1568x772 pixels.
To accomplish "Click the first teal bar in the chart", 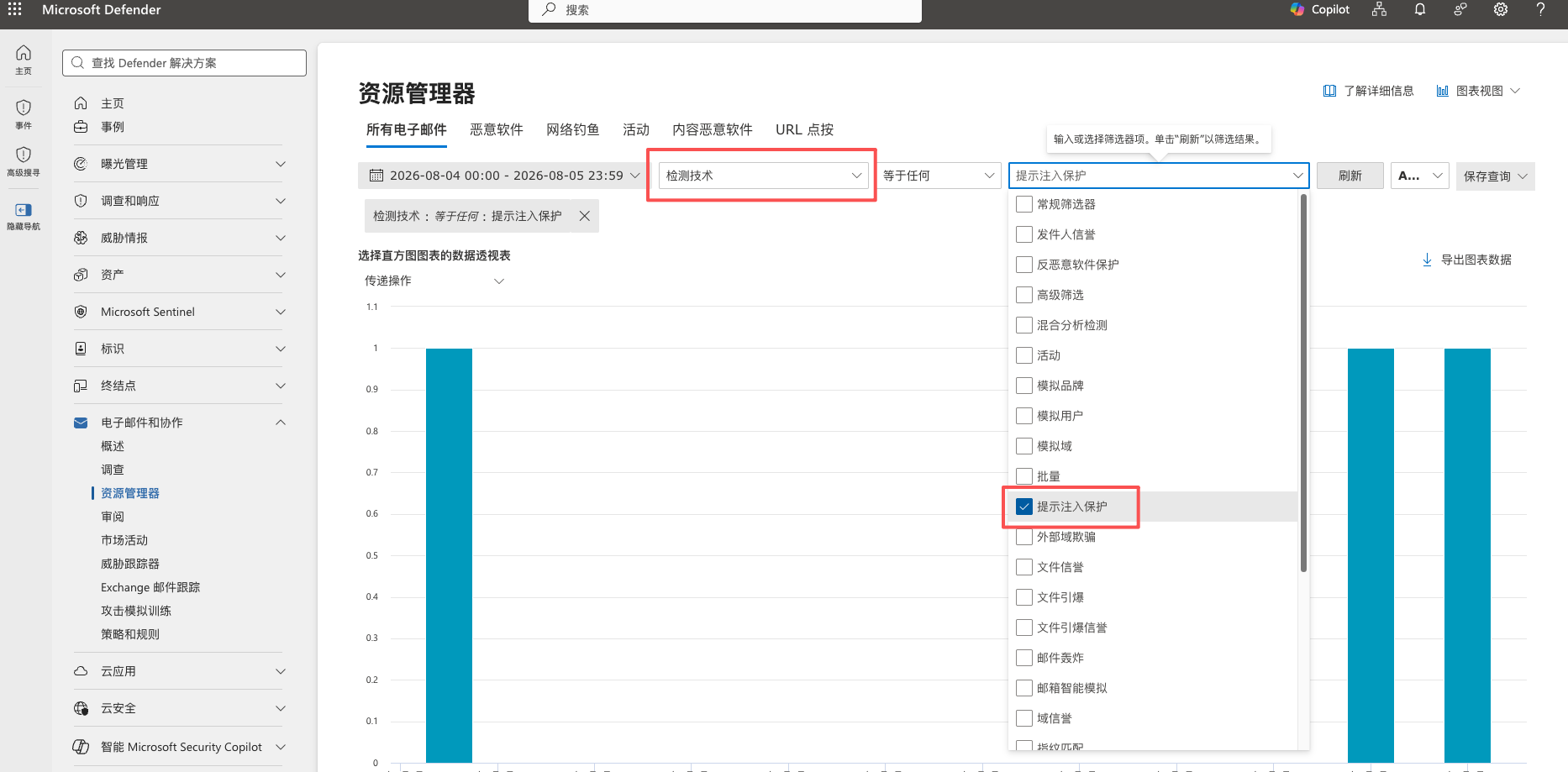I will tap(449, 555).
